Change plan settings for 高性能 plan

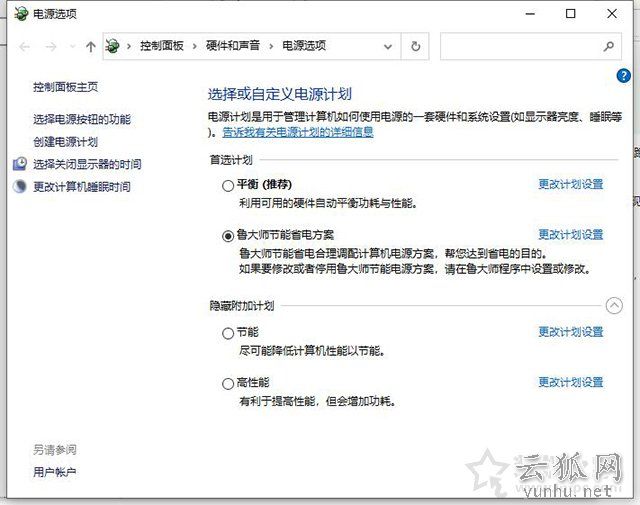coord(571,383)
